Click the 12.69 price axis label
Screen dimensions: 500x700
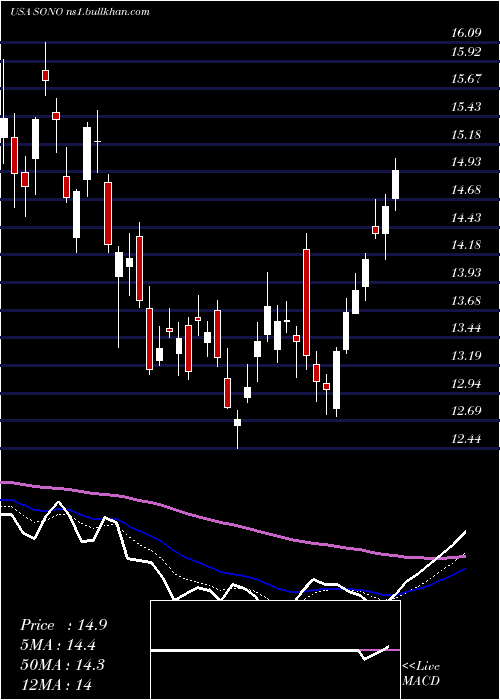466,411
